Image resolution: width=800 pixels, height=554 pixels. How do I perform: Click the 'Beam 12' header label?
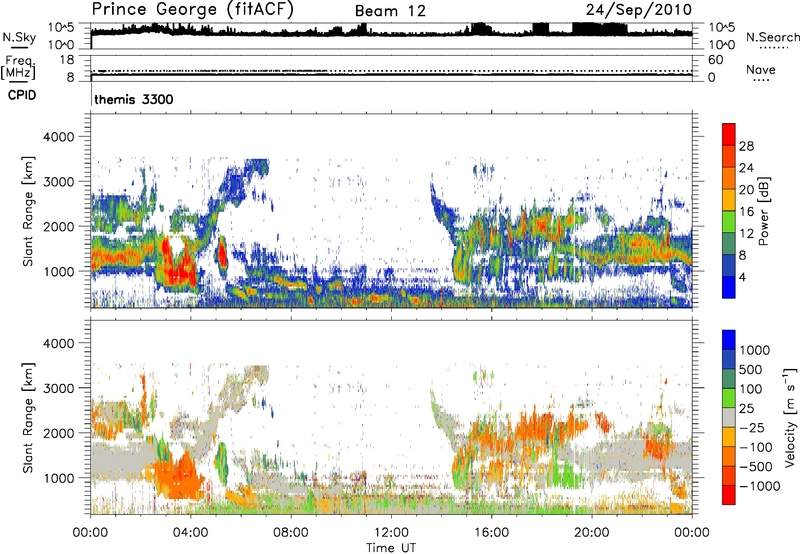coord(390,11)
